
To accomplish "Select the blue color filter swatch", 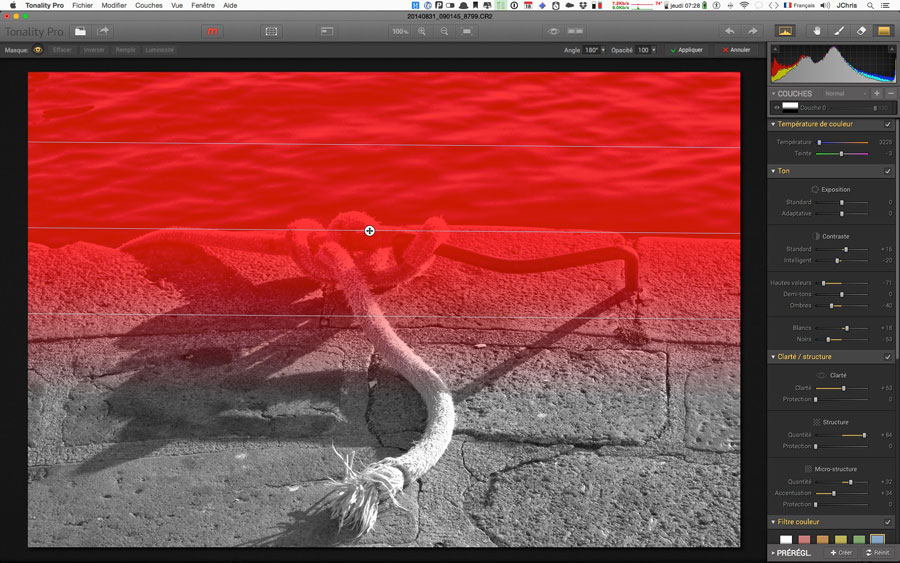I will click(x=877, y=540).
